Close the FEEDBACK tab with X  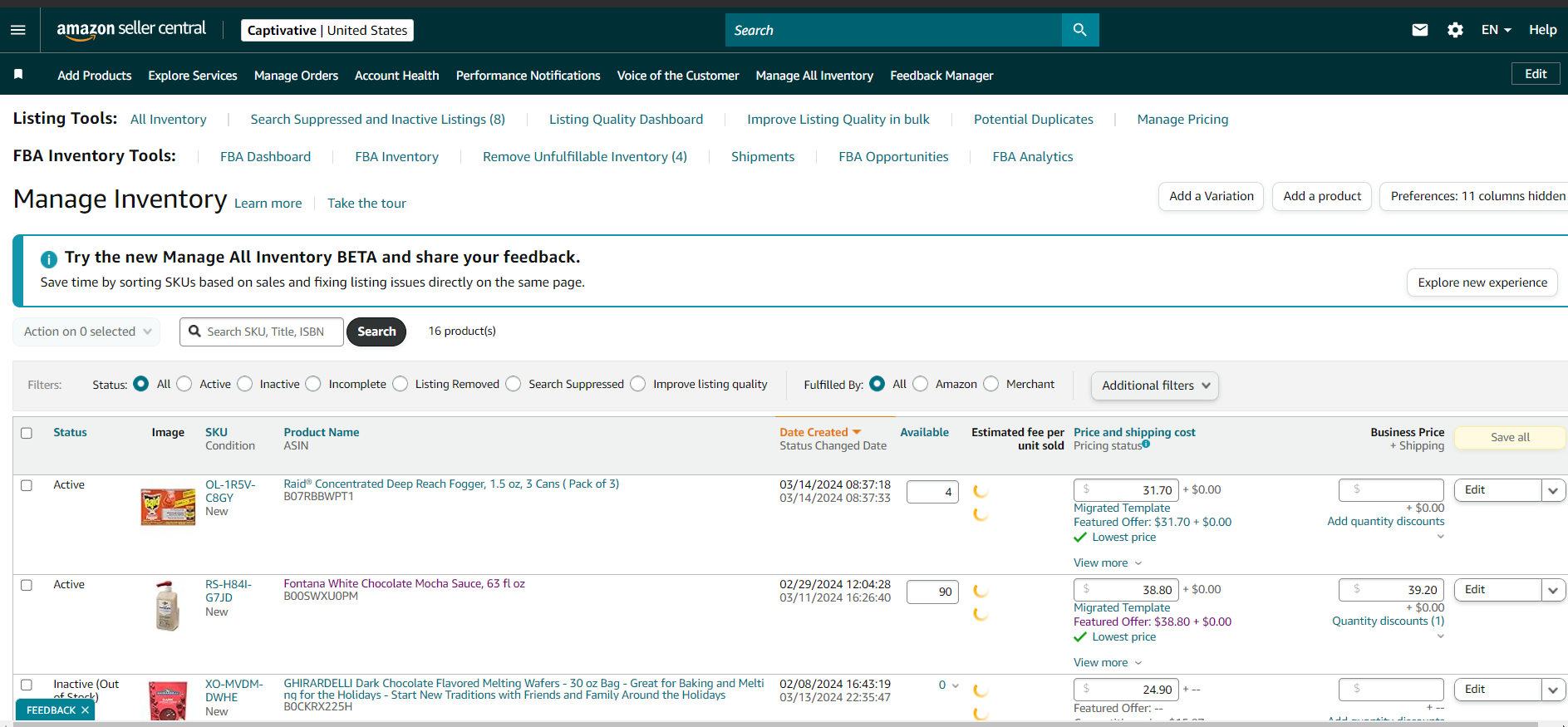(x=85, y=710)
